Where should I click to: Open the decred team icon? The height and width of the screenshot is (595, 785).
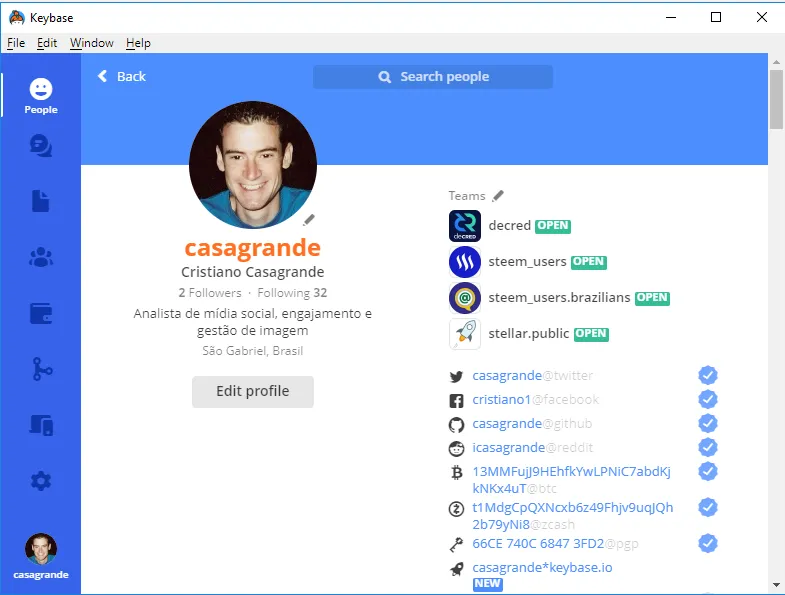[x=465, y=226]
